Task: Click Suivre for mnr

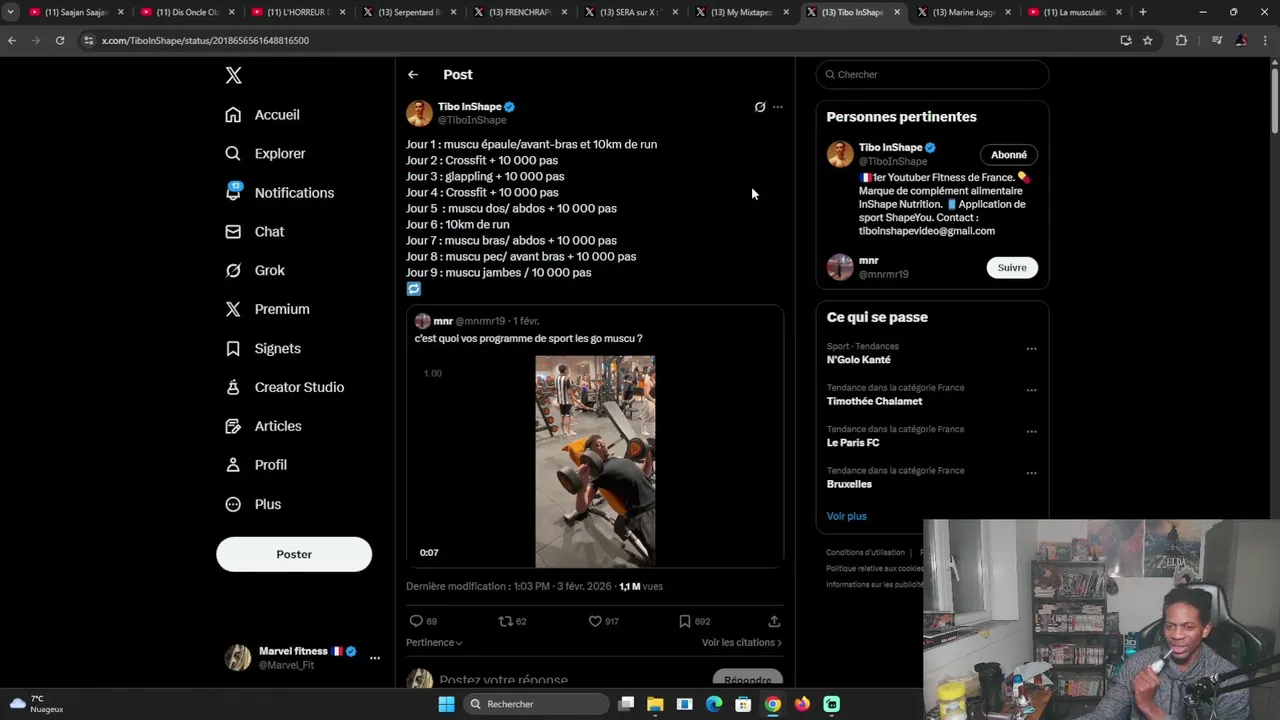Action: point(1012,268)
